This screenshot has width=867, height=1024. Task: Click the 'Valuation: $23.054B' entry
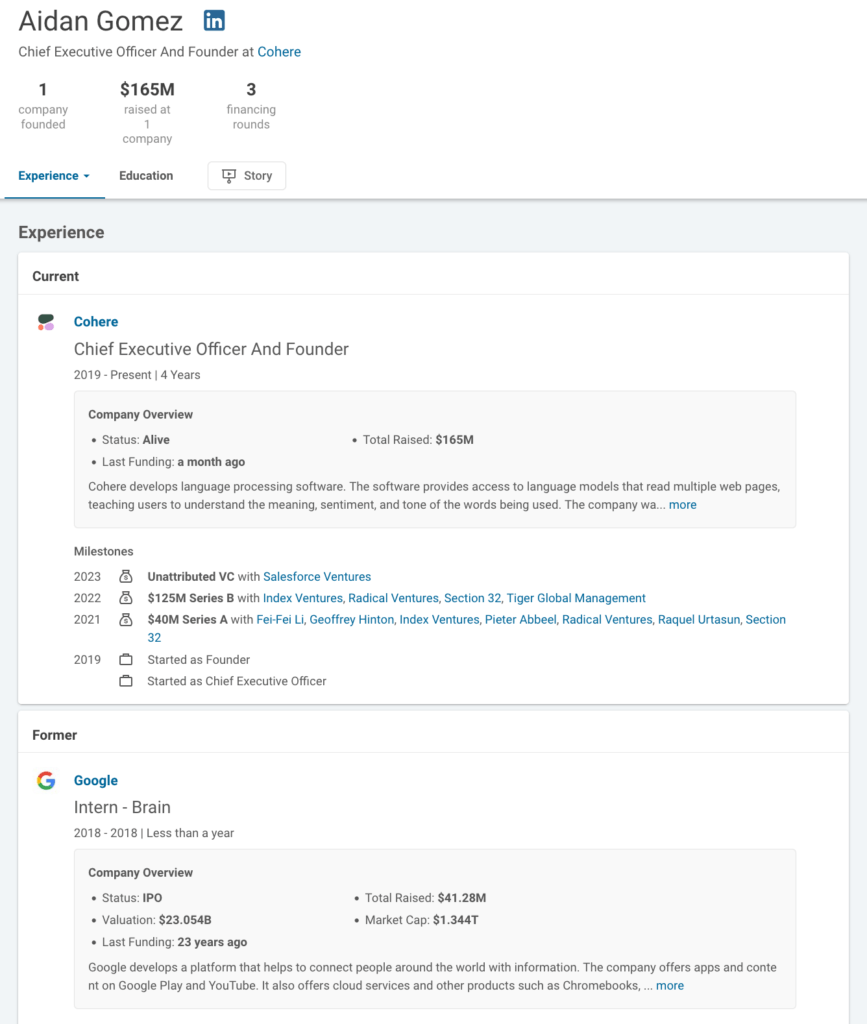pyautogui.click(x=157, y=920)
